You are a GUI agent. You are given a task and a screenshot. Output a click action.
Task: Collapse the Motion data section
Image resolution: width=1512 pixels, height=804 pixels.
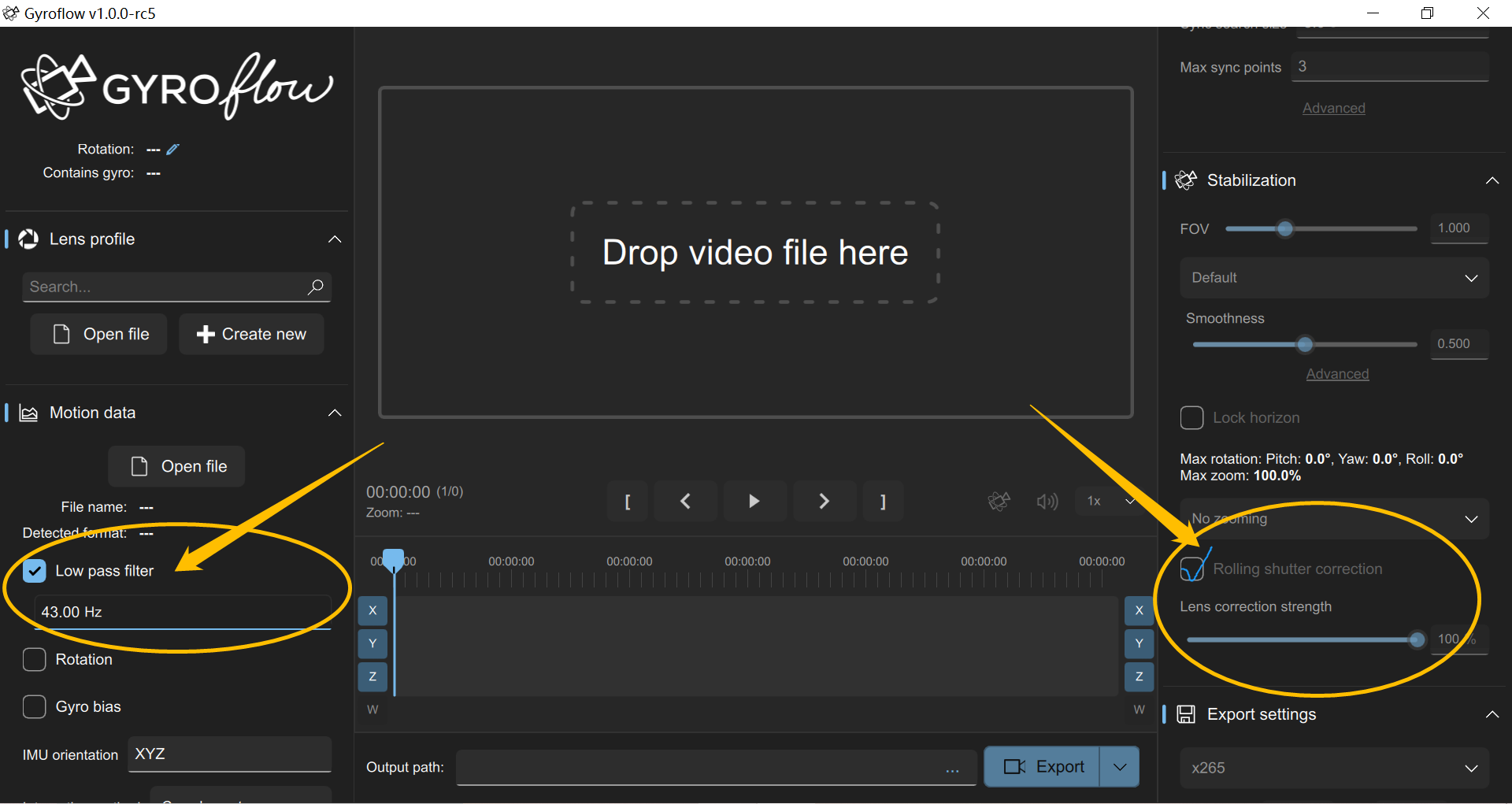[335, 413]
